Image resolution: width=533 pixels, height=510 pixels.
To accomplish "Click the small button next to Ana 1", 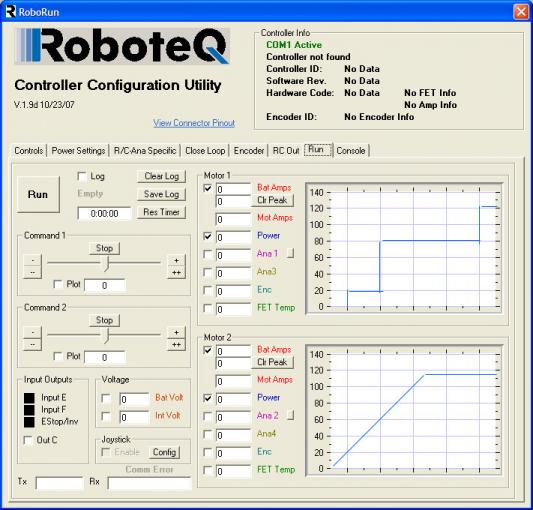I will pyautogui.click(x=290, y=253).
